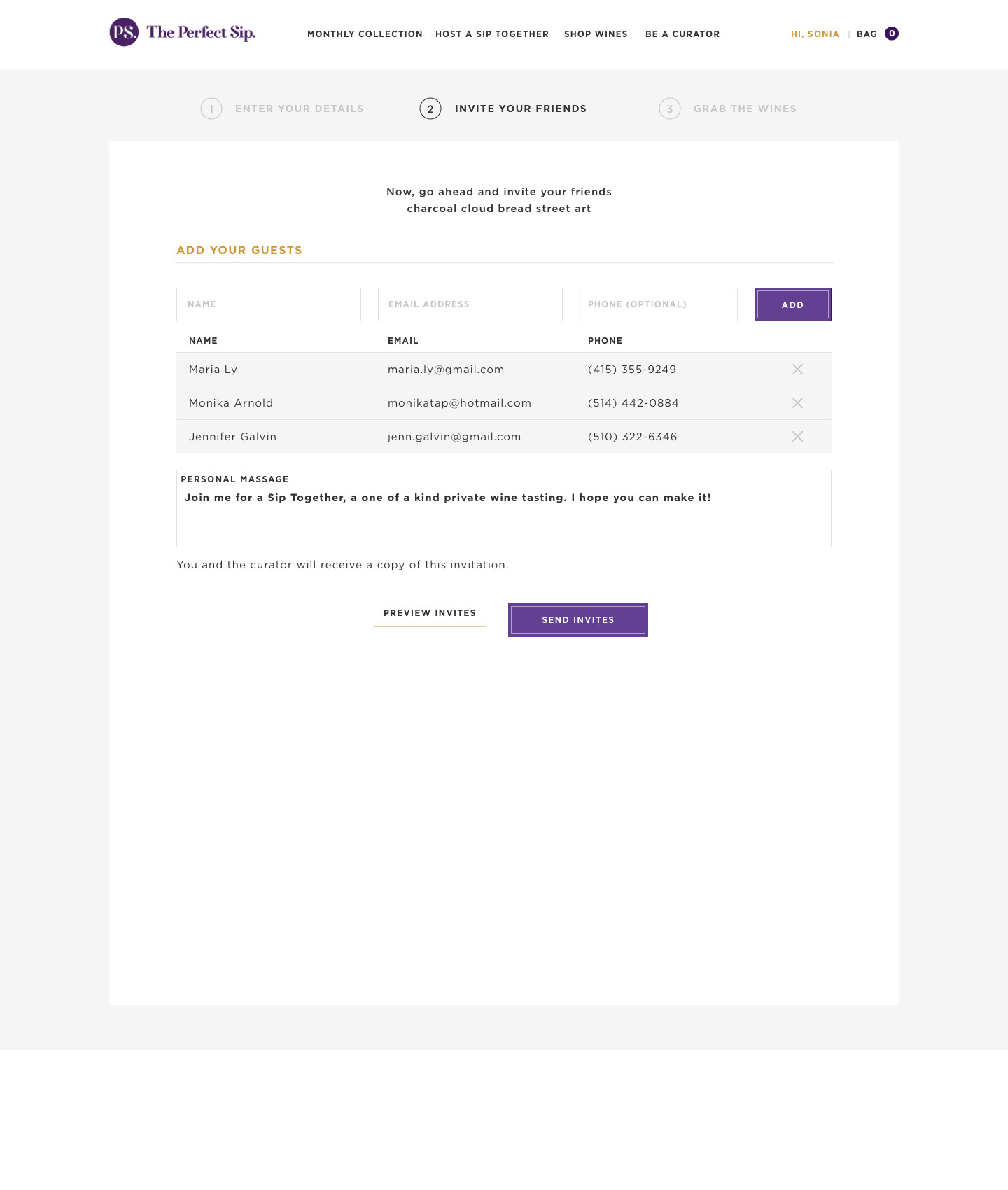Click step 1 circle indicator
This screenshot has height=1190, width=1008.
pyautogui.click(x=211, y=108)
